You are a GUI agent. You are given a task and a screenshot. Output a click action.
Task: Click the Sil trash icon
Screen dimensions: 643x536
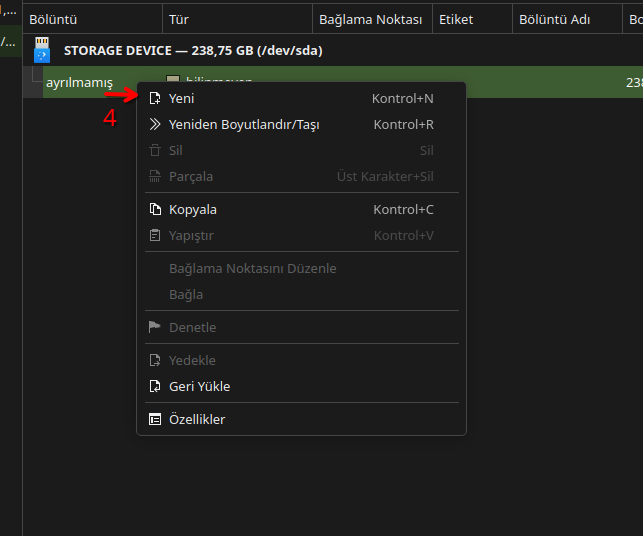(154, 150)
